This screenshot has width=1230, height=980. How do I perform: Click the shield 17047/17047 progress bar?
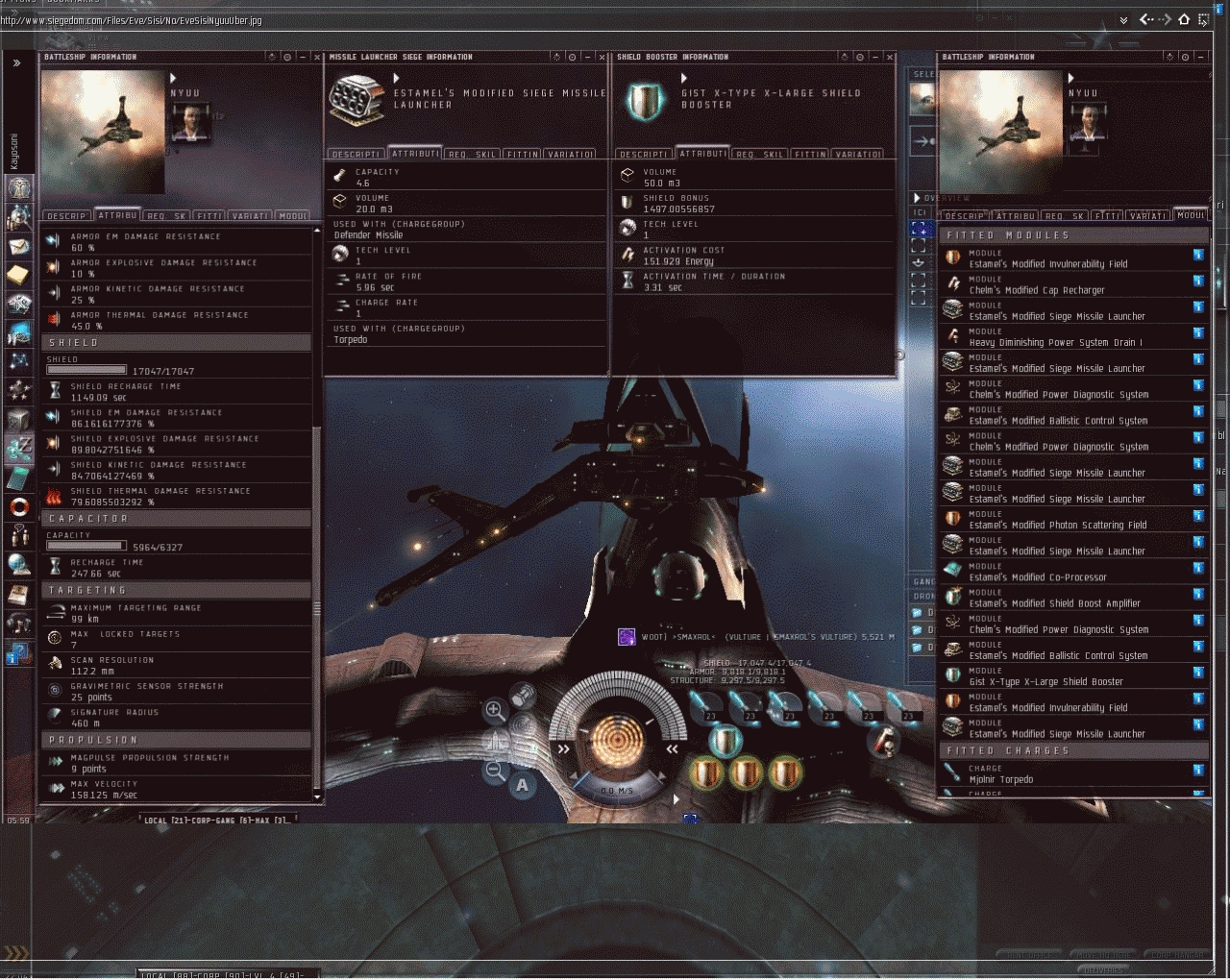click(x=86, y=370)
